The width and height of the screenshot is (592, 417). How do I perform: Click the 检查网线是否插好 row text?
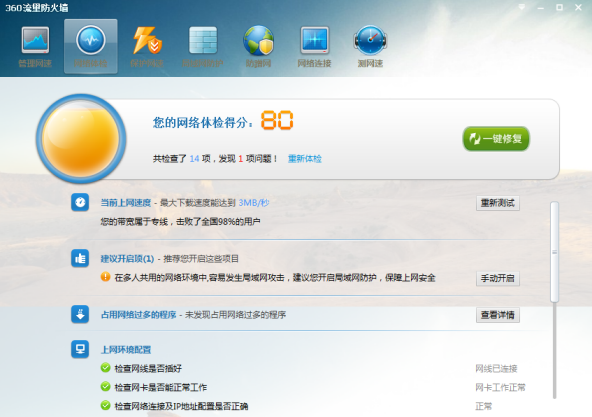148,368
